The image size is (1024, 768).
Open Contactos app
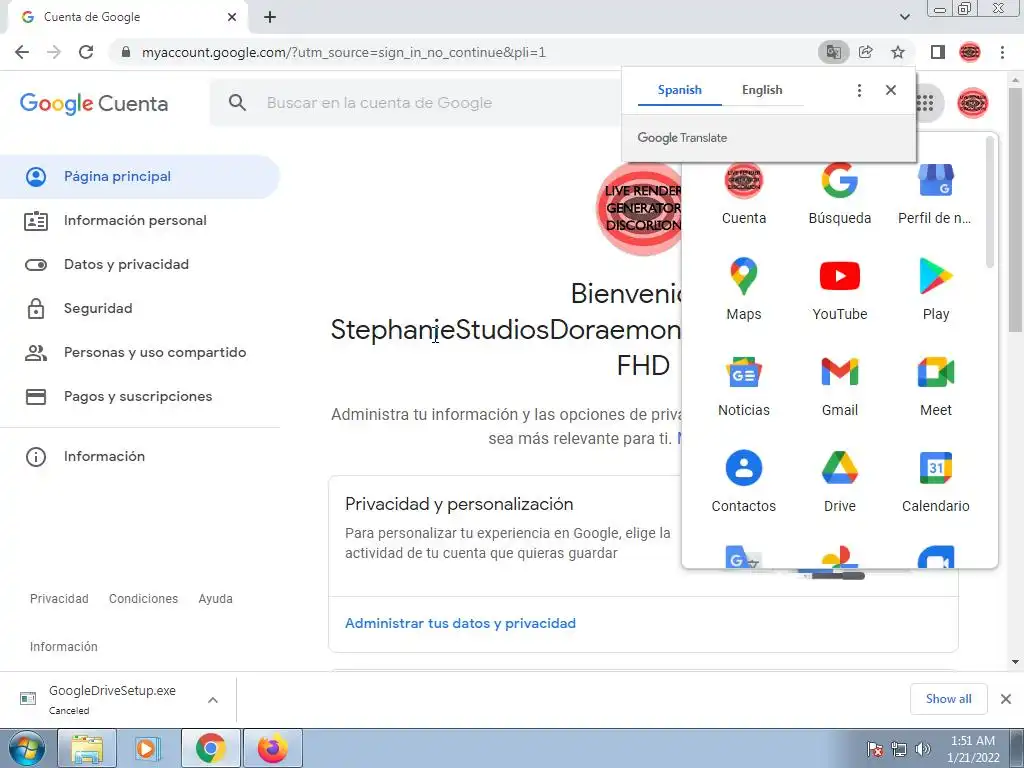pyautogui.click(x=743, y=481)
